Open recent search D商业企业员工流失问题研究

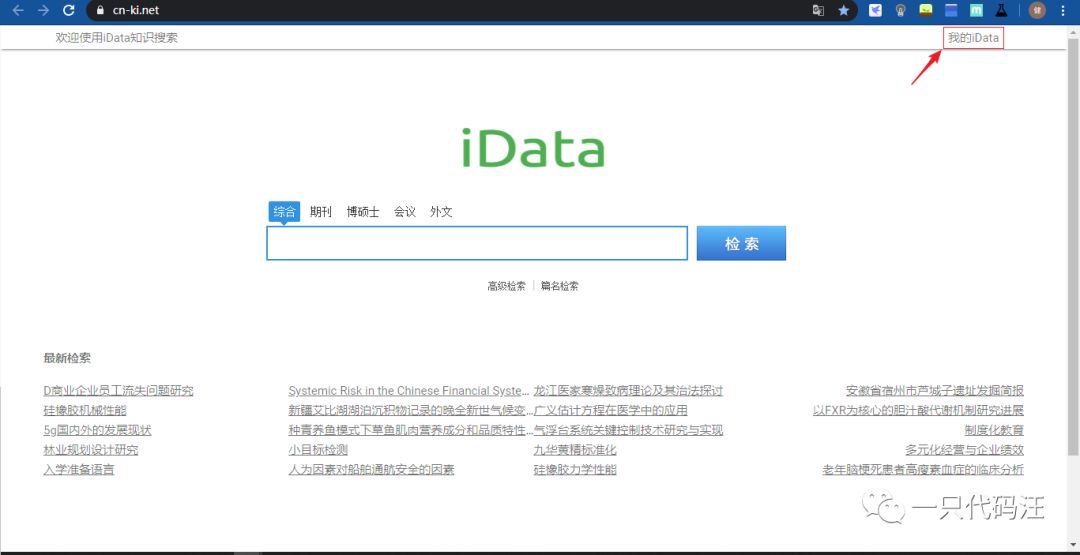coord(118,391)
